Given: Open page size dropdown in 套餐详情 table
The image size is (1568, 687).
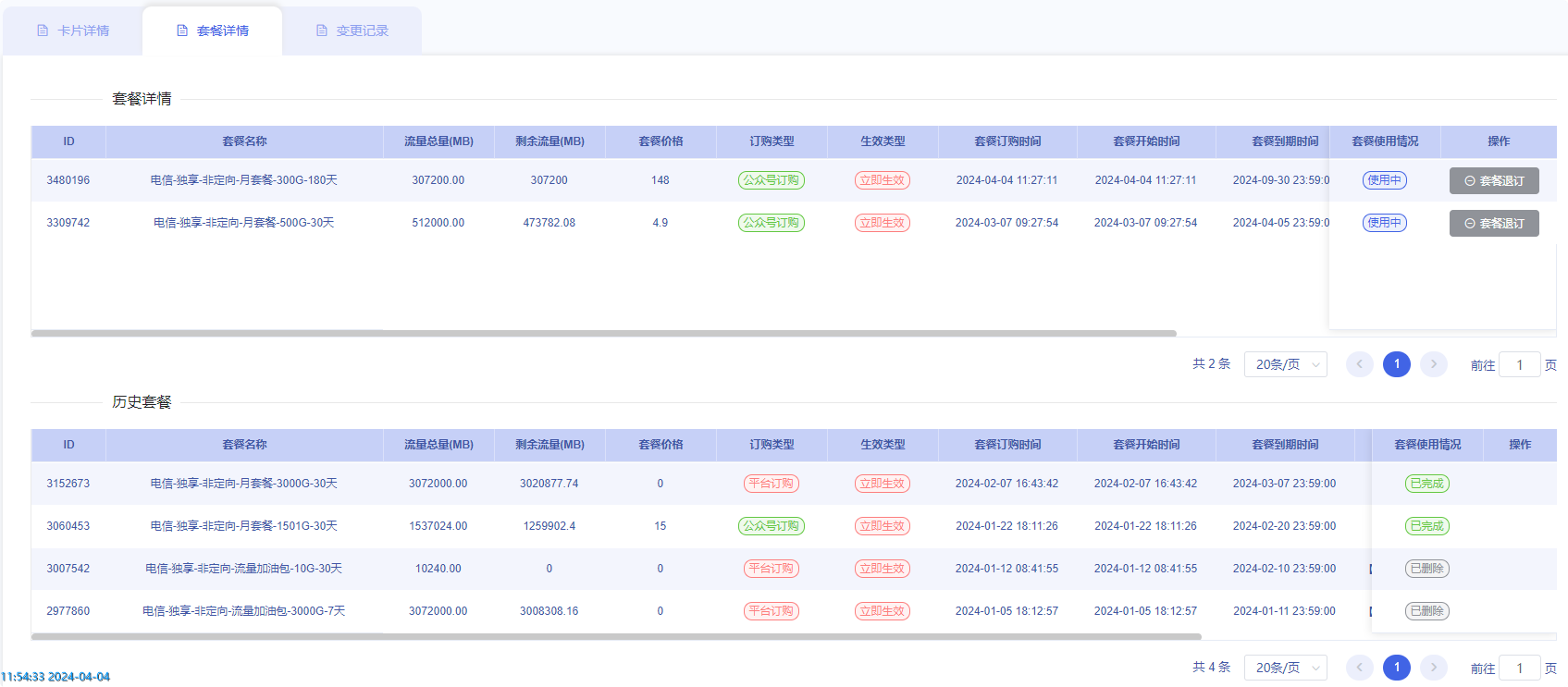Looking at the screenshot, I should (1285, 364).
